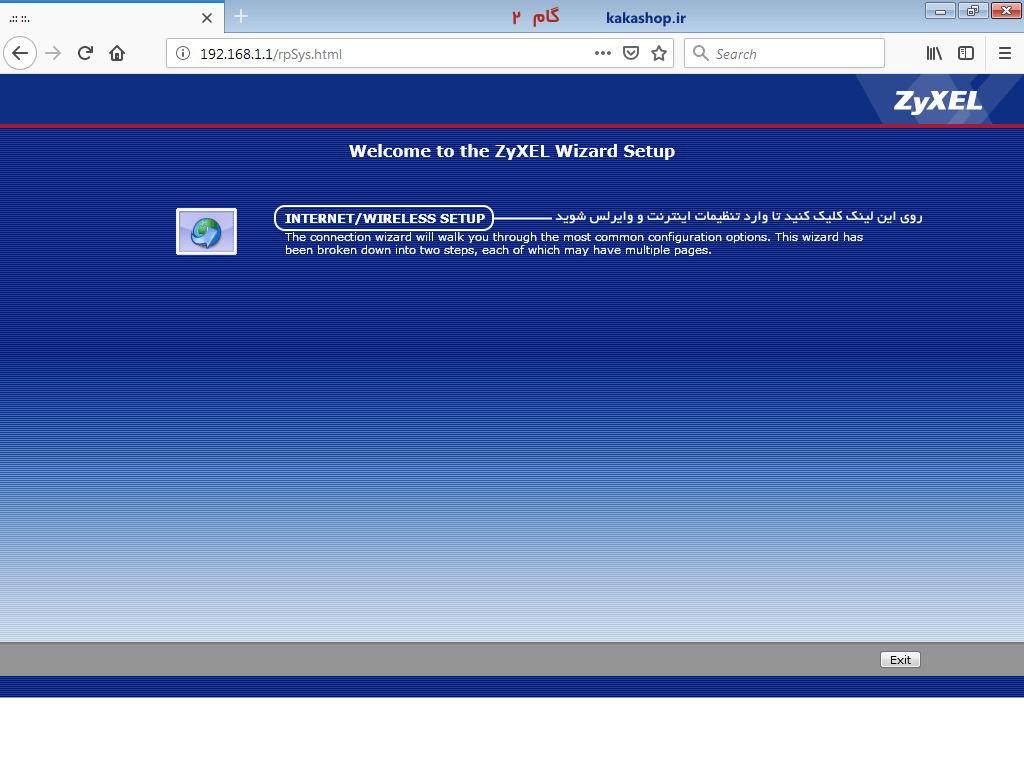Minimize the browser window

tap(940, 11)
